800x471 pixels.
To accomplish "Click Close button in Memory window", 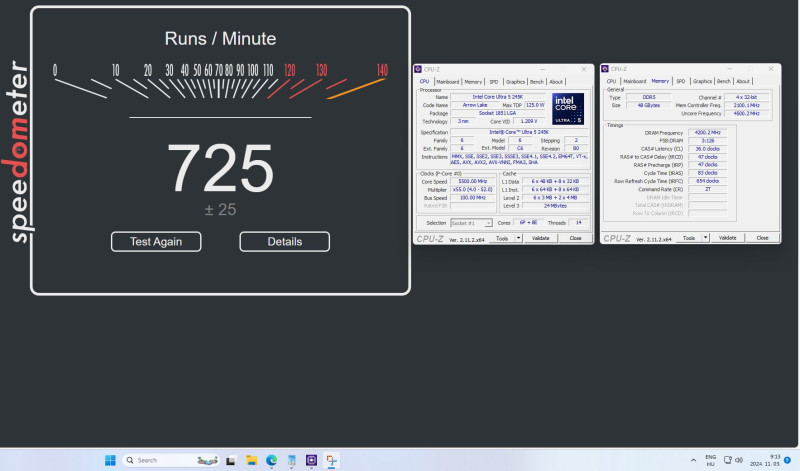I will coord(762,238).
